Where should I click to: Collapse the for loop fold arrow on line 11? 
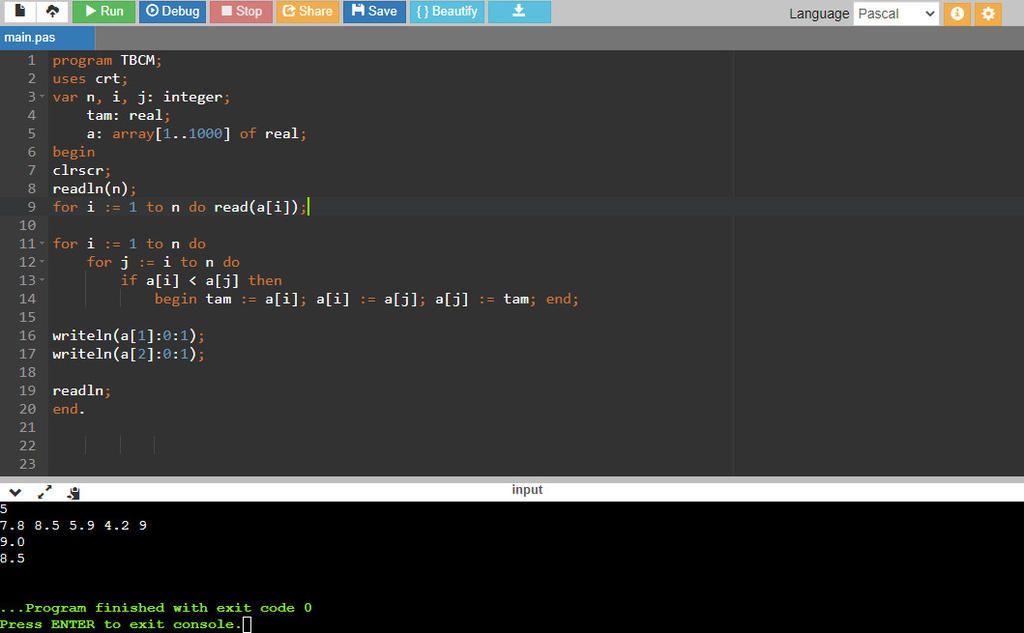pyautogui.click(x=42, y=244)
